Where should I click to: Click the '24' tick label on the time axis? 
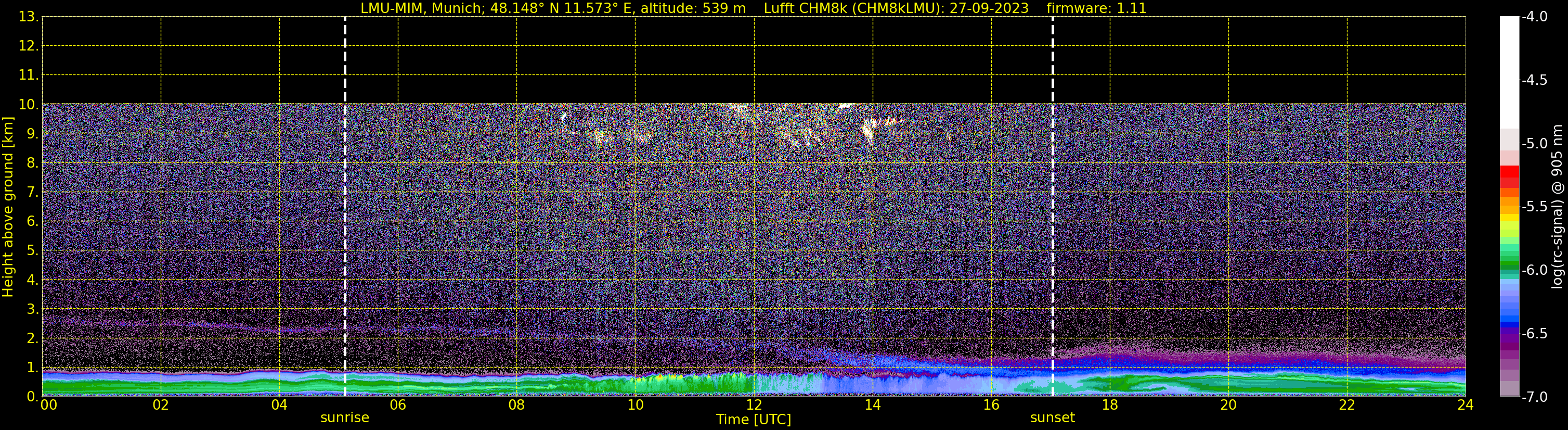[1466, 405]
